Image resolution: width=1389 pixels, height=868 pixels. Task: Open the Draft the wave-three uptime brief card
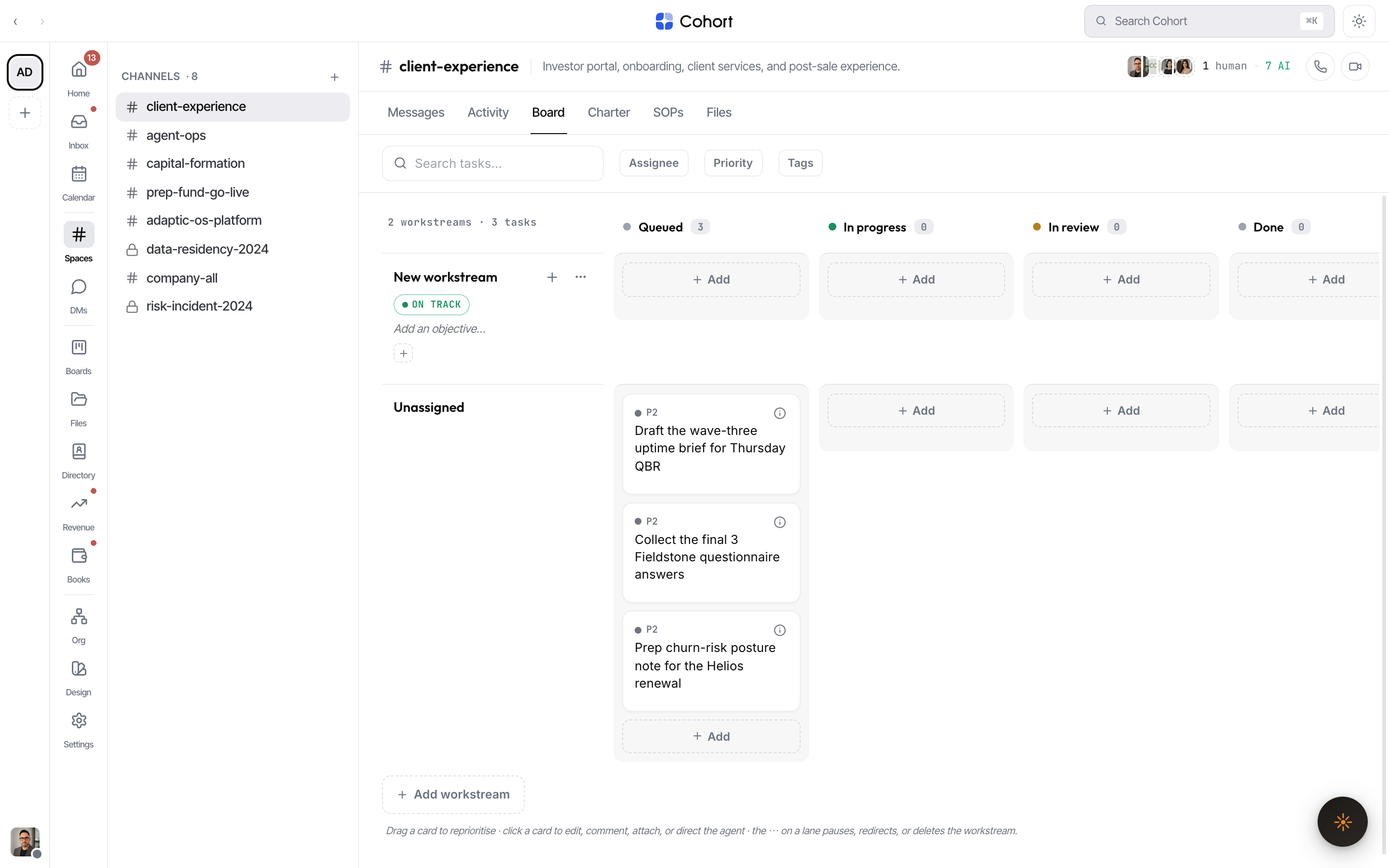click(x=711, y=444)
